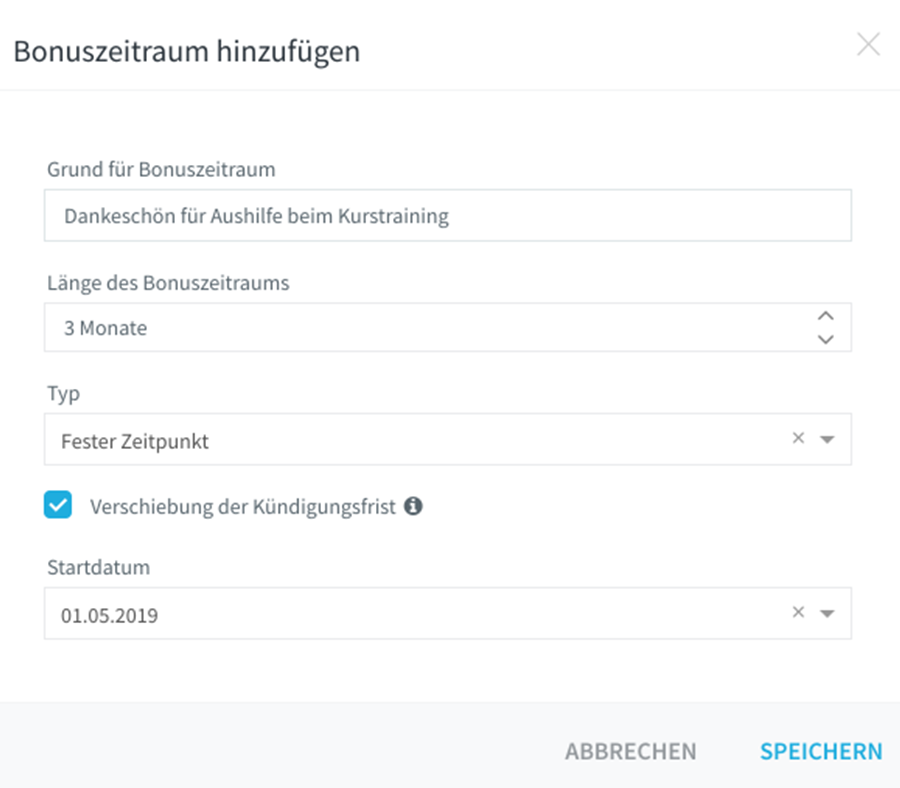Close the Bonuszeitraum hinzufügen dialog

pos(868,44)
